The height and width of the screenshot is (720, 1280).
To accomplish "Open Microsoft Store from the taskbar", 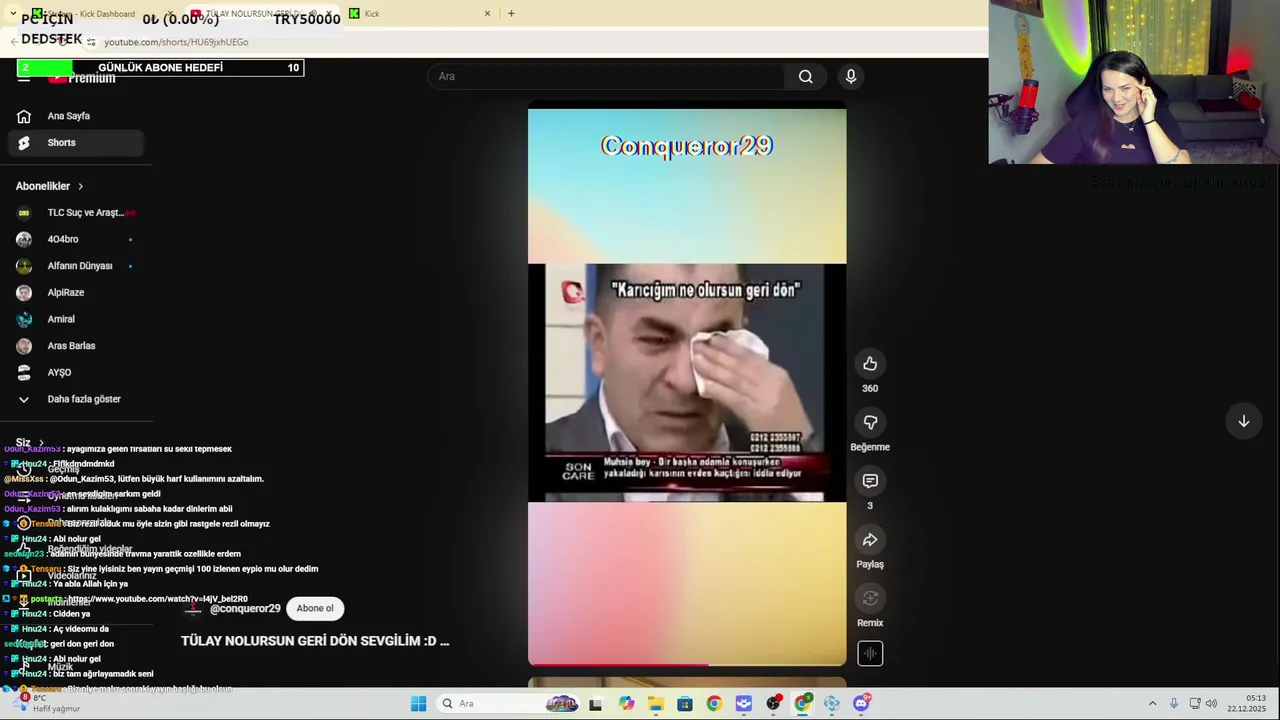I will 685,704.
